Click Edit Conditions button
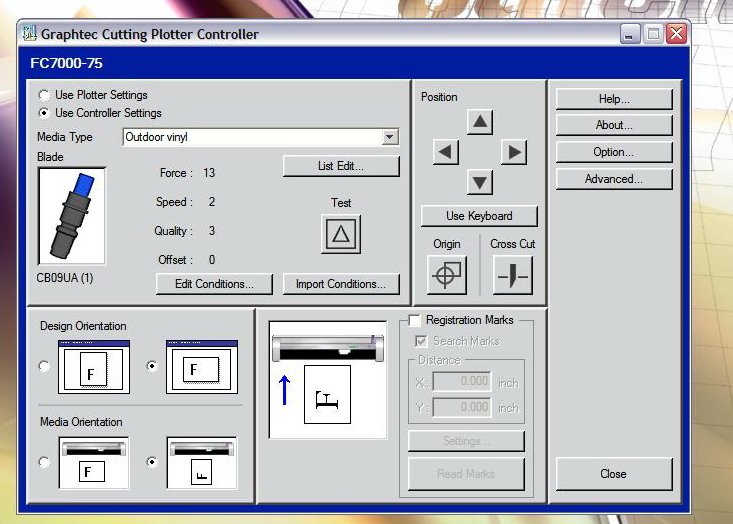 tap(214, 284)
